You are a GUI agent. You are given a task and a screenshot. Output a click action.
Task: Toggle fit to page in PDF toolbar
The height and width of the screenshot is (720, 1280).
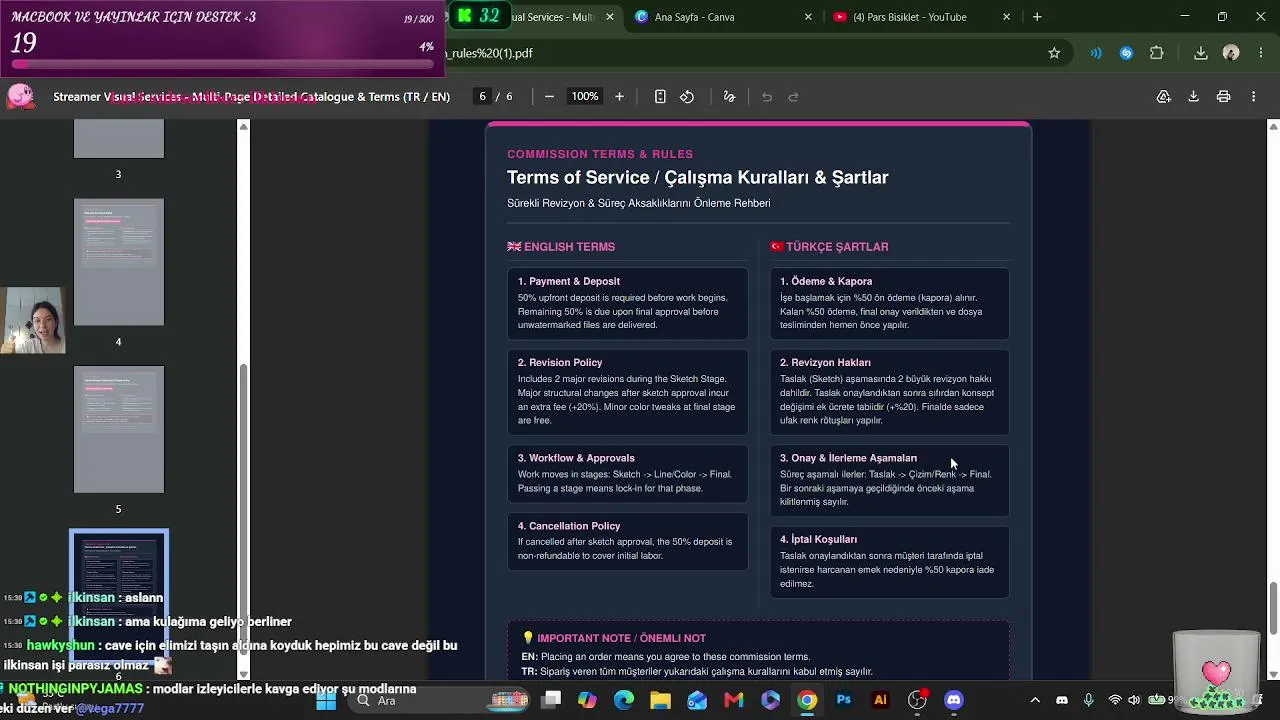(x=660, y=97)
